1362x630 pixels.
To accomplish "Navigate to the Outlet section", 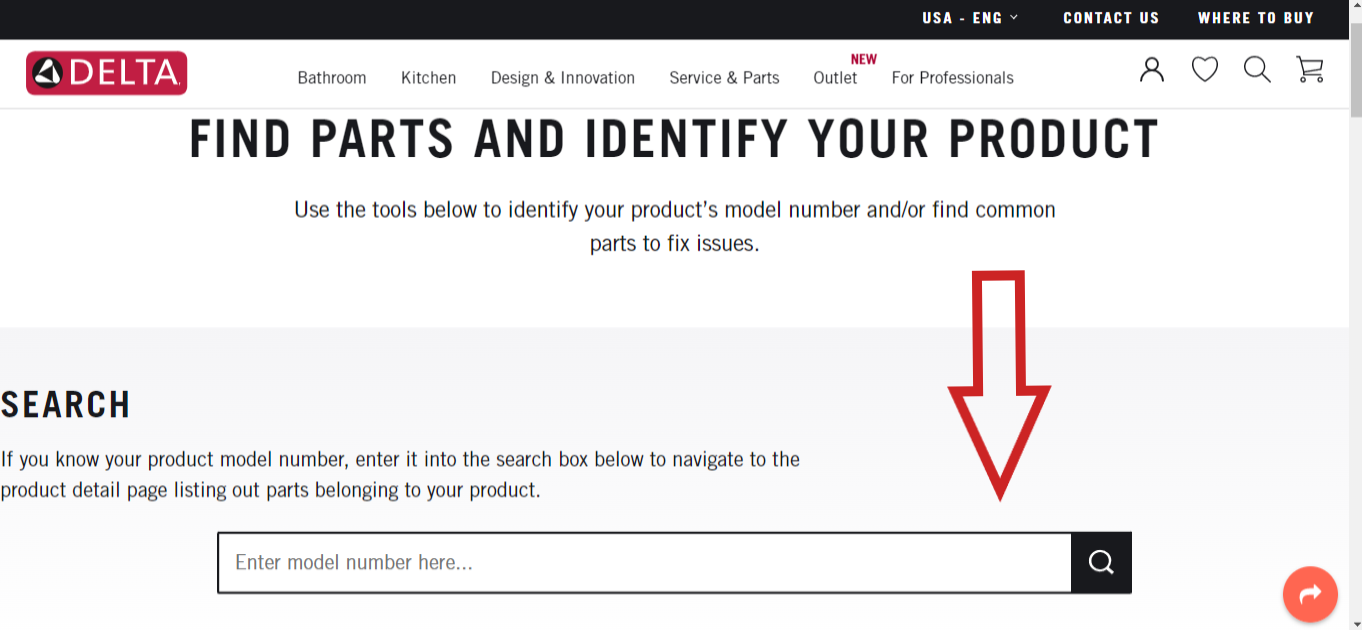I will point(835,78).
